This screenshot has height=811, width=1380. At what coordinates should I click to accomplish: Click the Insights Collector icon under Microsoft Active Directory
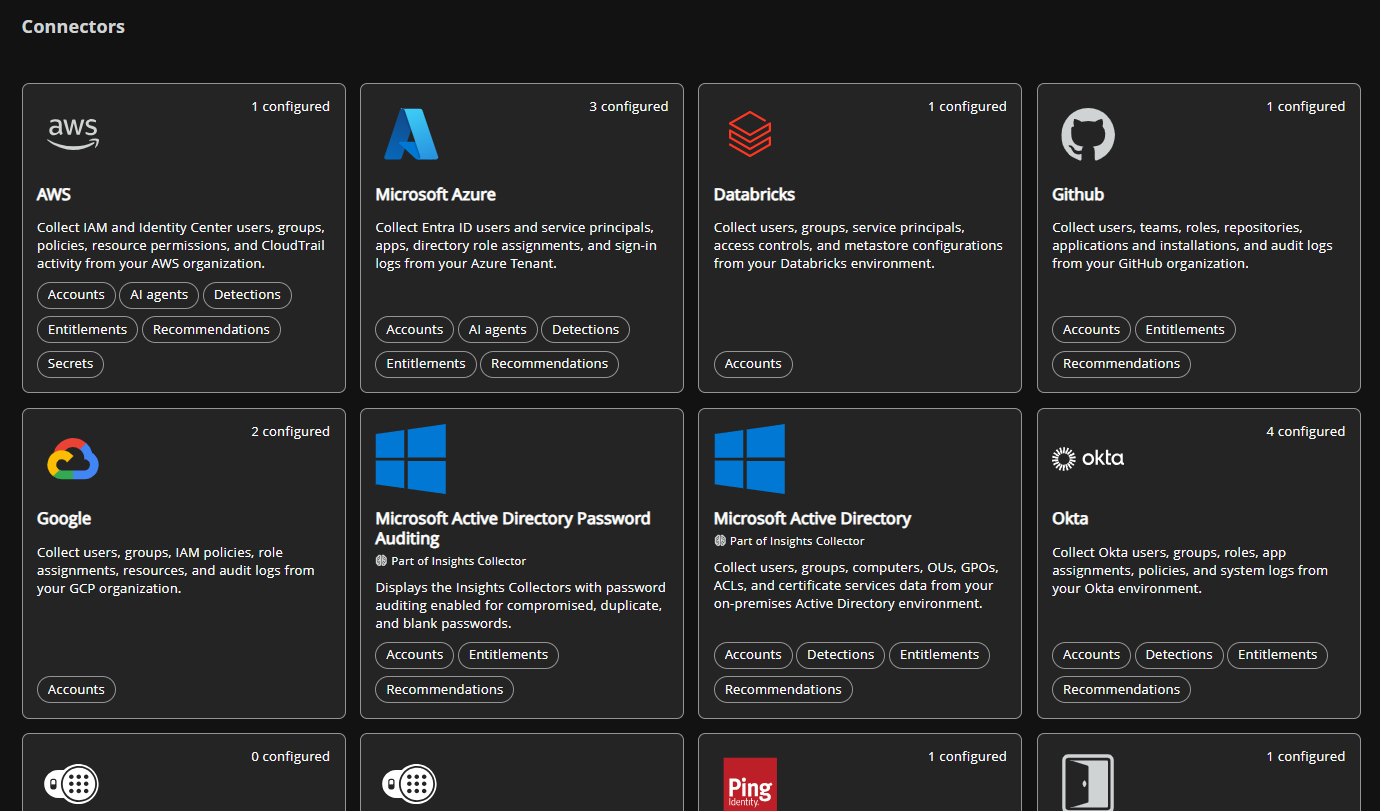pyautogui.click(x=720, y=541)
